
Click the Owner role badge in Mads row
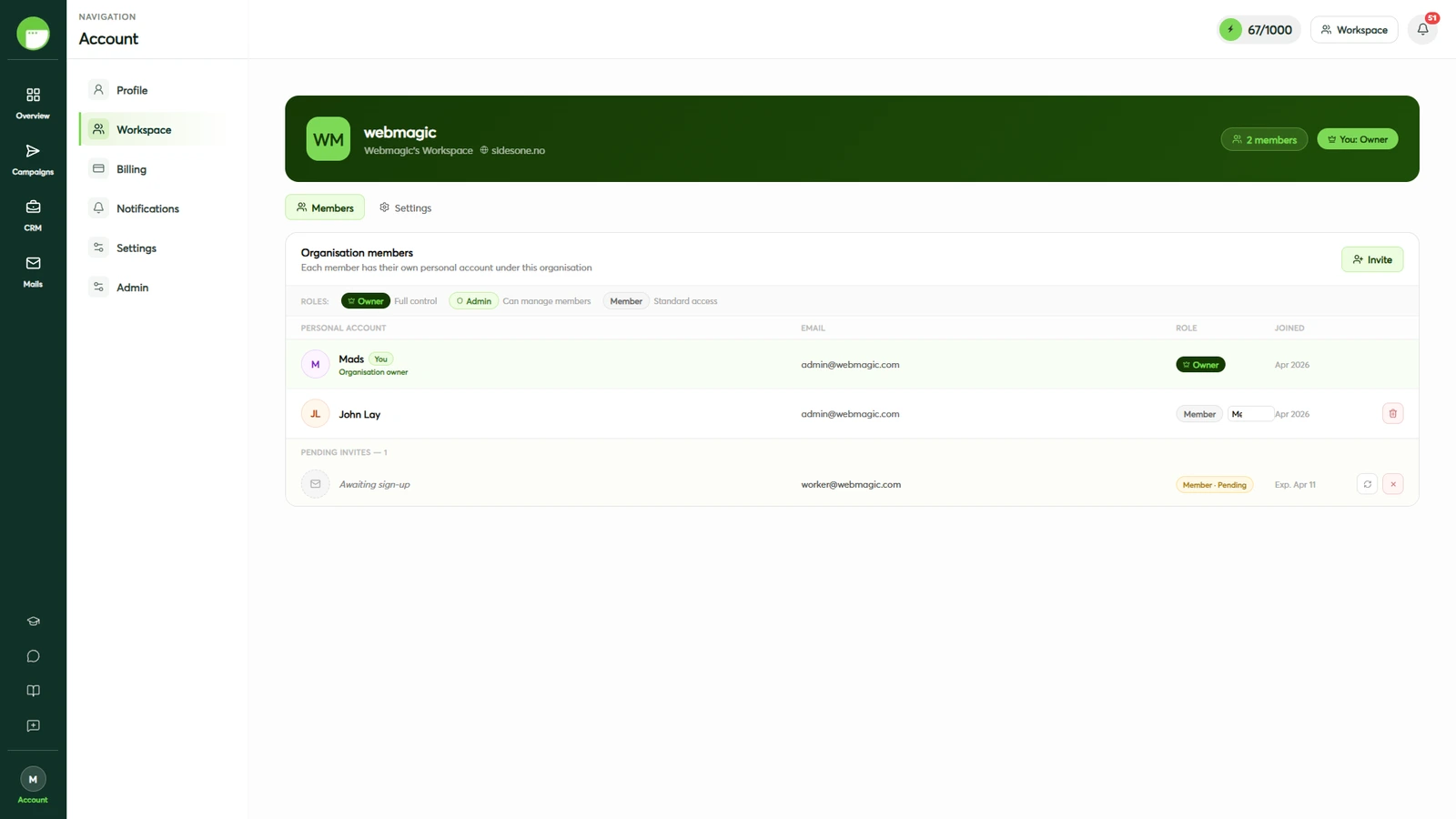[x=1200, y=365]
